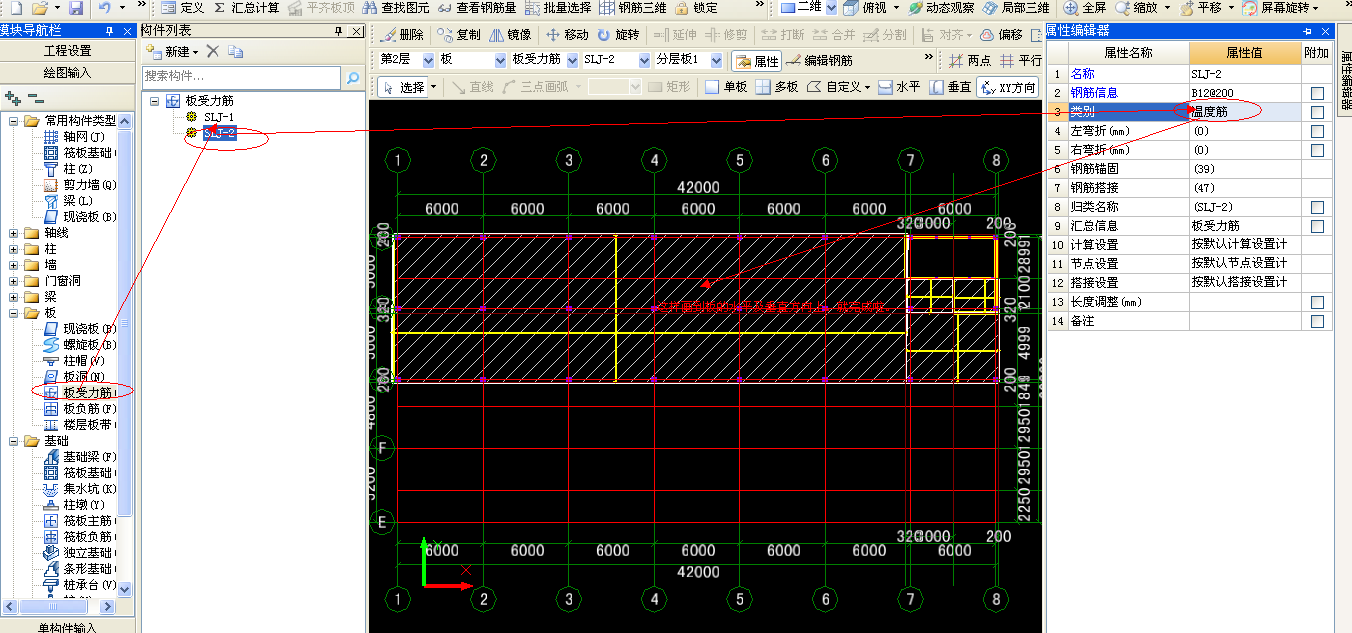Open the 绘图输入 tab

67,72
